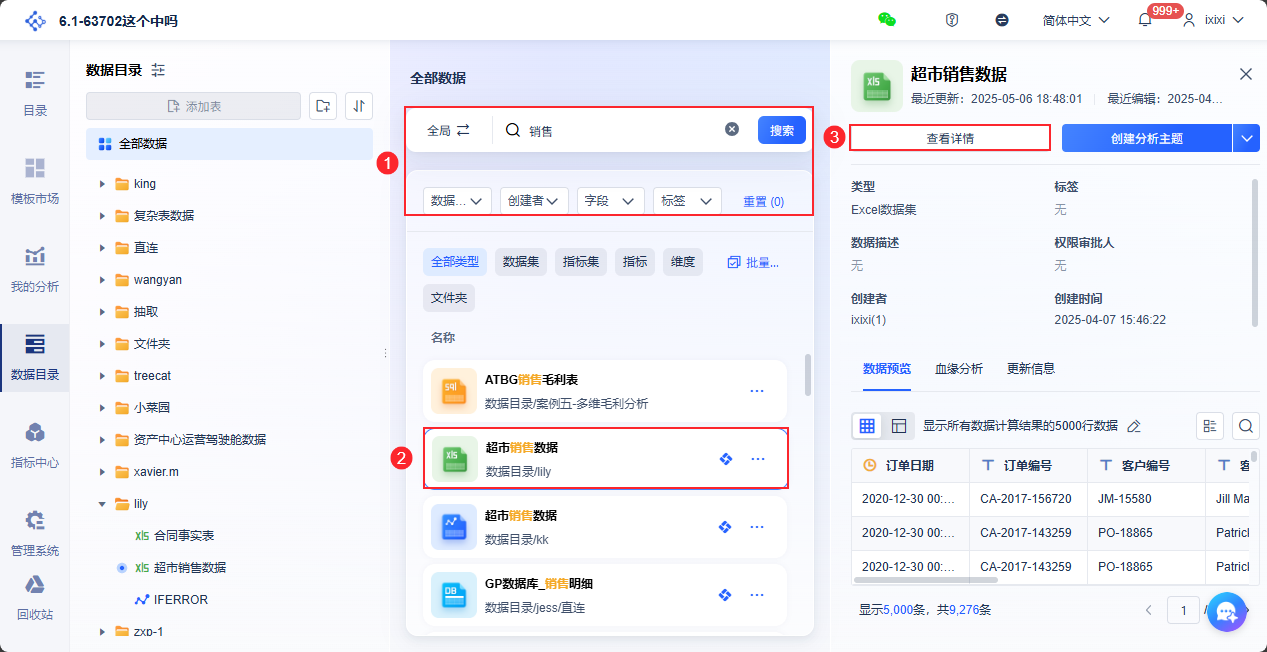Viewport: 1267px width, 652px height.
Task: Open the 字段 filter dropdown
Action: pos(611,201)
